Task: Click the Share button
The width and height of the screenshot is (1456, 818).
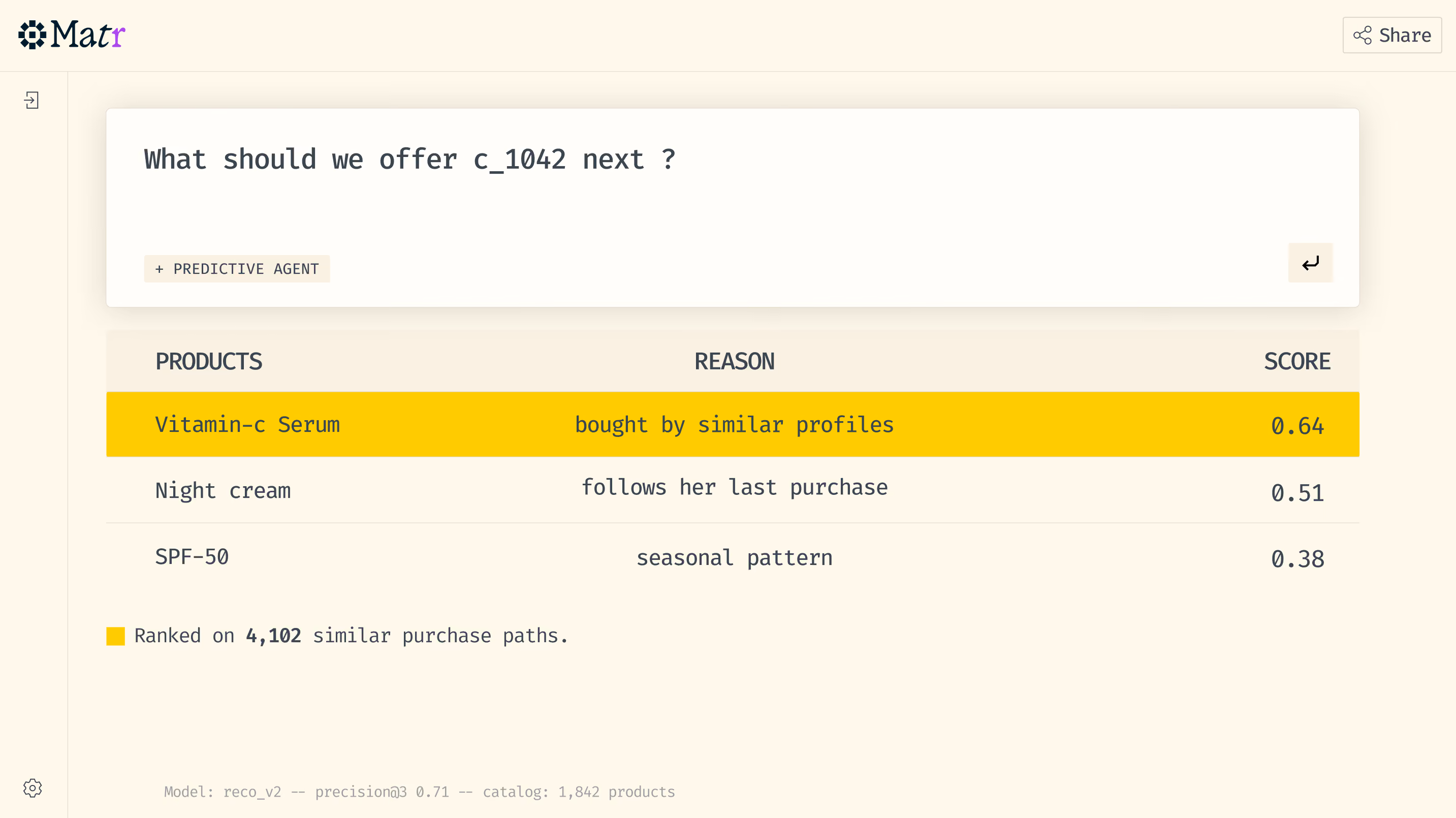Action: [1392, 35]
